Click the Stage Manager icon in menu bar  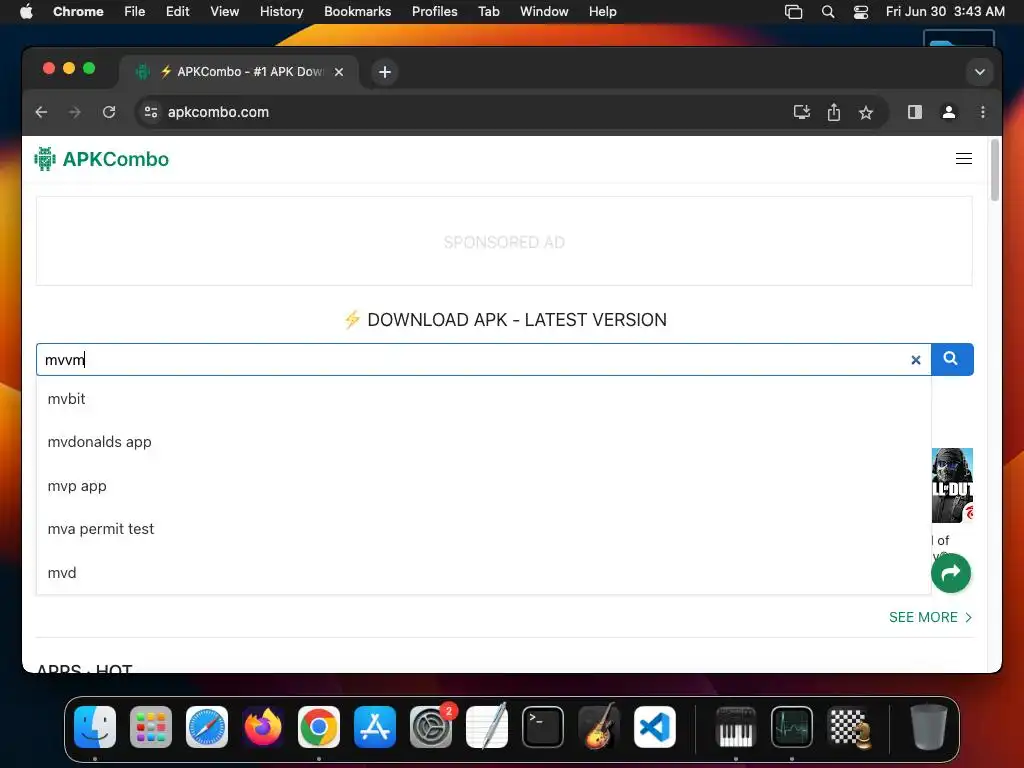click(x=793, y=12)
